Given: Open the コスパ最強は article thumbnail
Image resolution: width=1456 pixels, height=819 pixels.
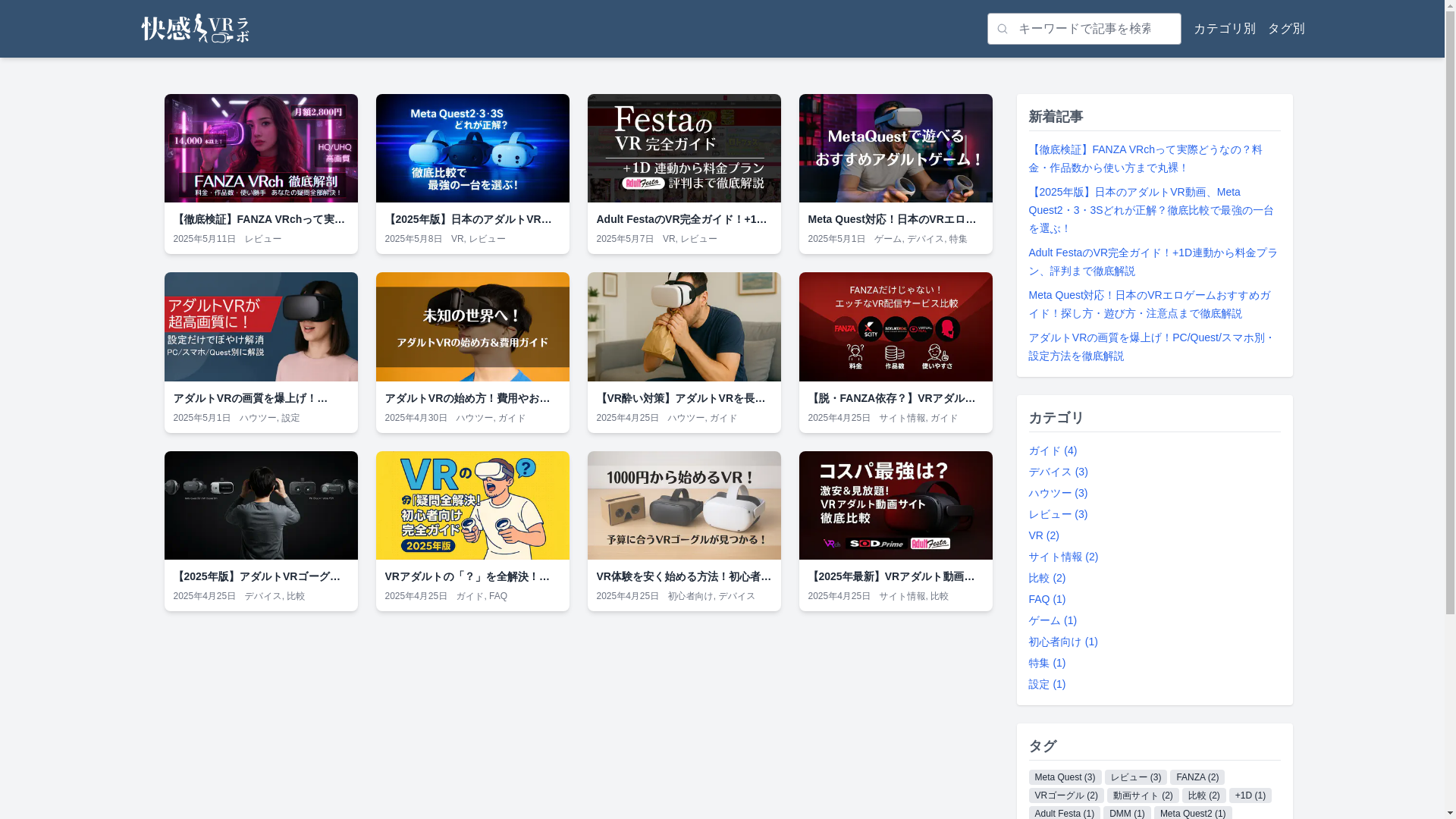Looking at the screenshot, I should (896, 505).
